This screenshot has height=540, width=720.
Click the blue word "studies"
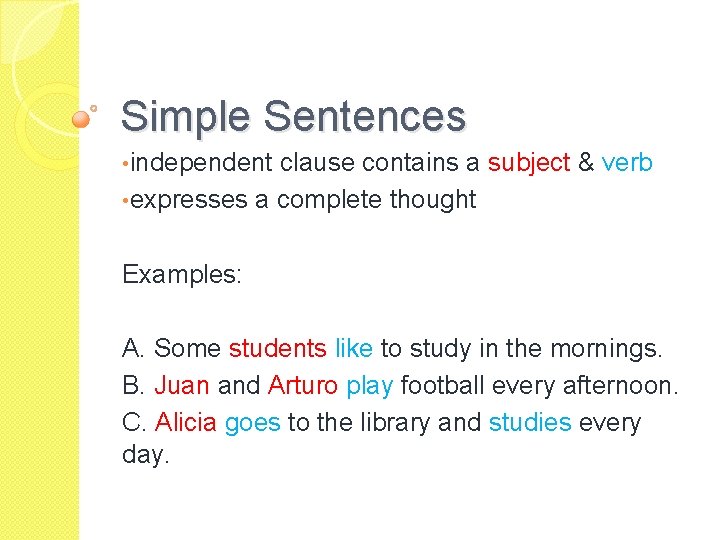coord(530,422)
